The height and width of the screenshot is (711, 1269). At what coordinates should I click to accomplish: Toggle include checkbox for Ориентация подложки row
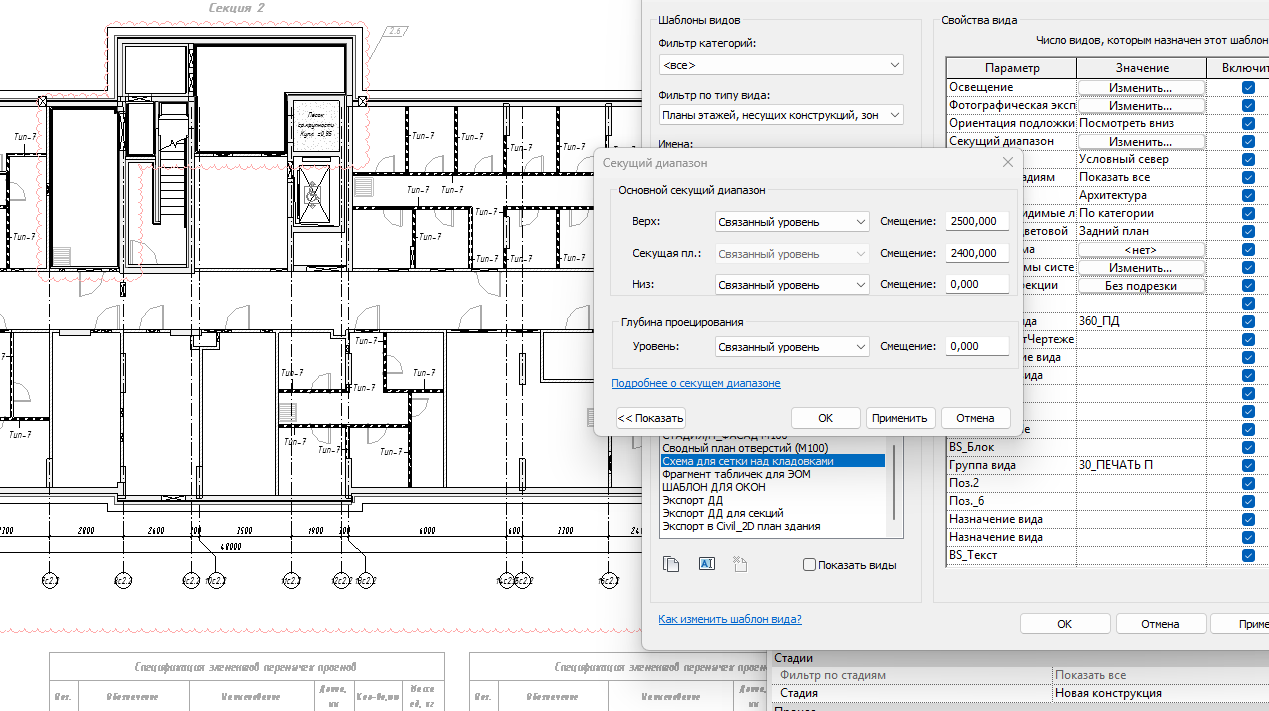[1248, 123]
